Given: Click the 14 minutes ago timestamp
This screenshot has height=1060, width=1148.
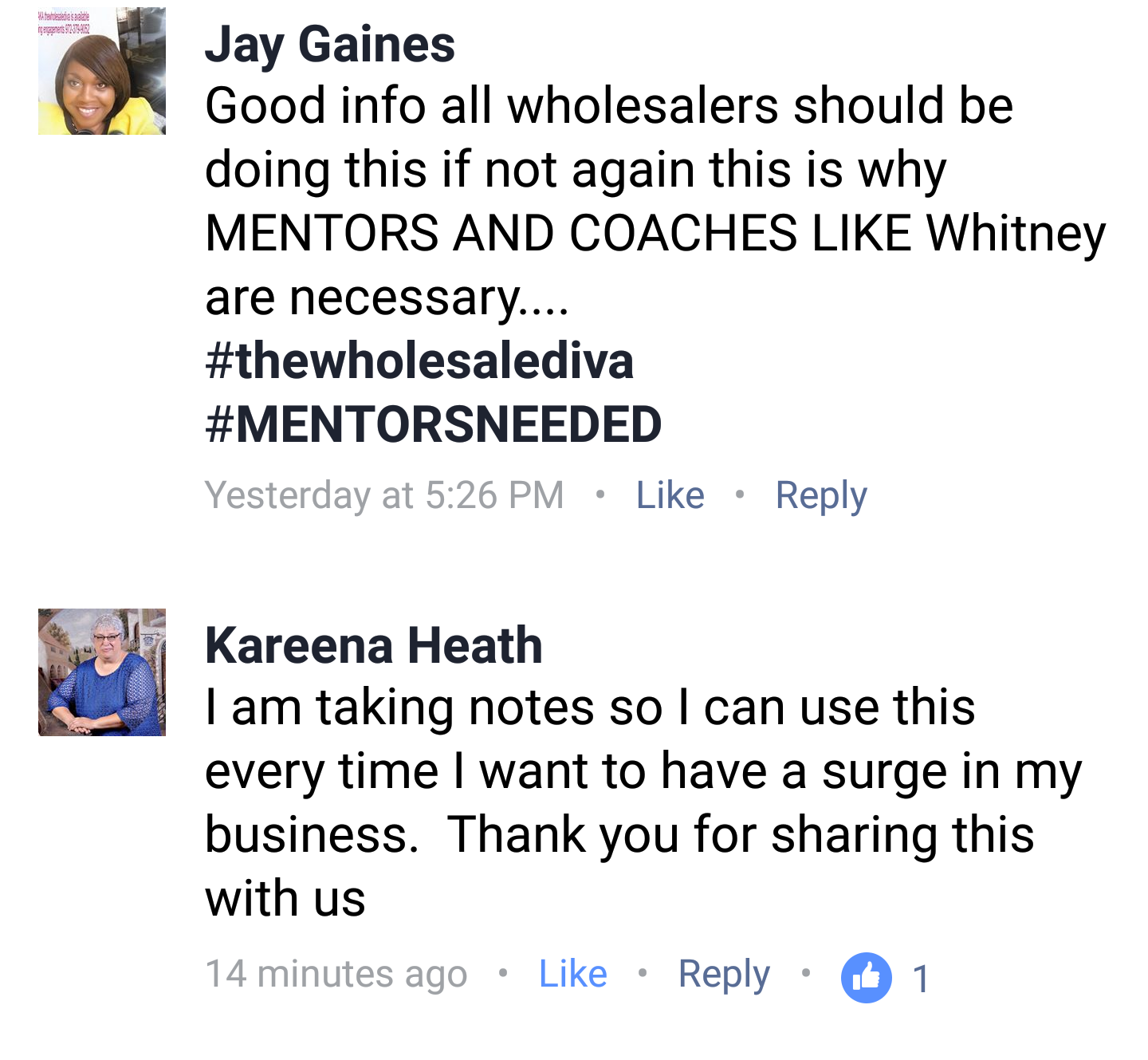Looking at the screenshot, I should tap(336, 974).
